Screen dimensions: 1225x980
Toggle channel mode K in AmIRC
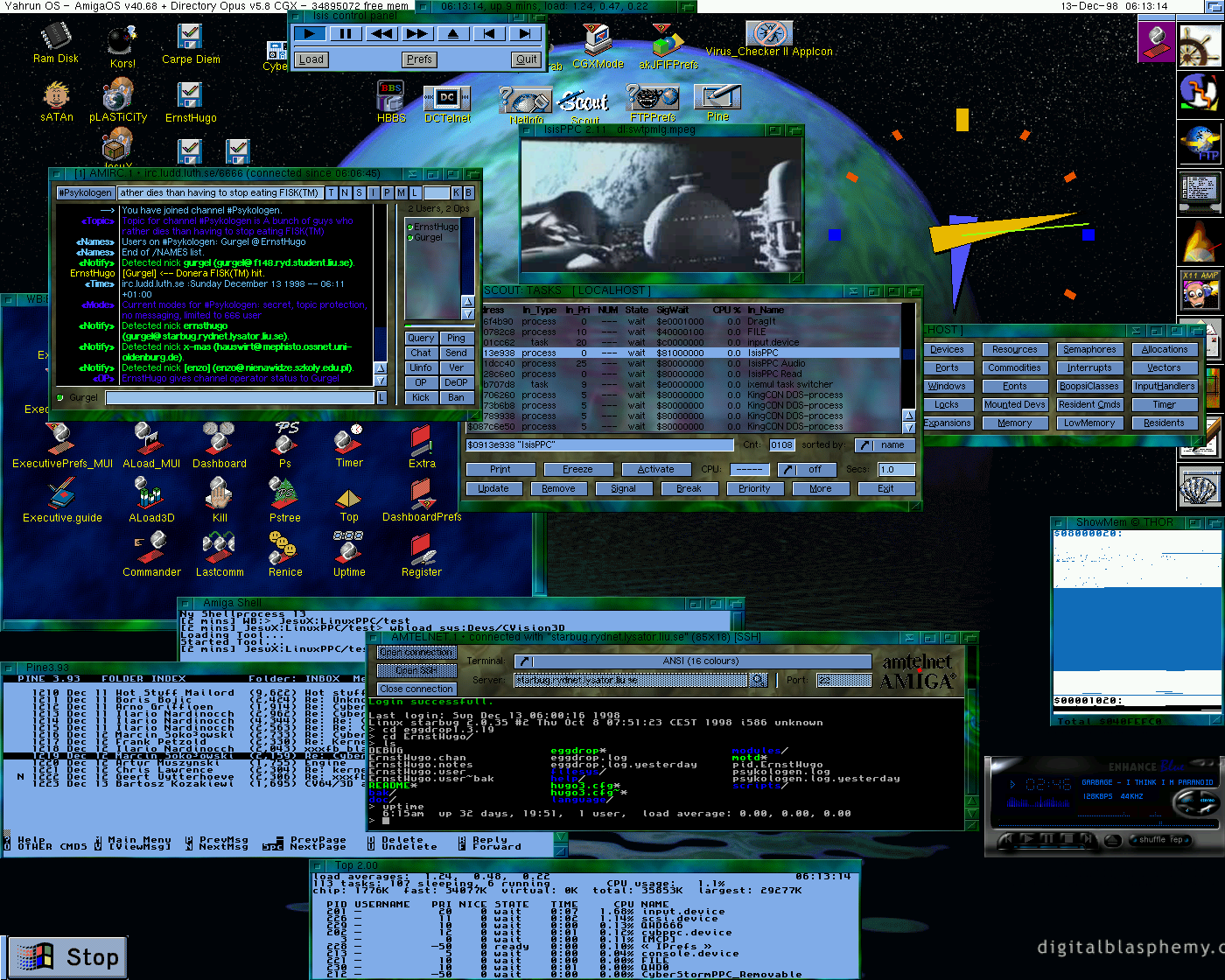tap(456, 192)
